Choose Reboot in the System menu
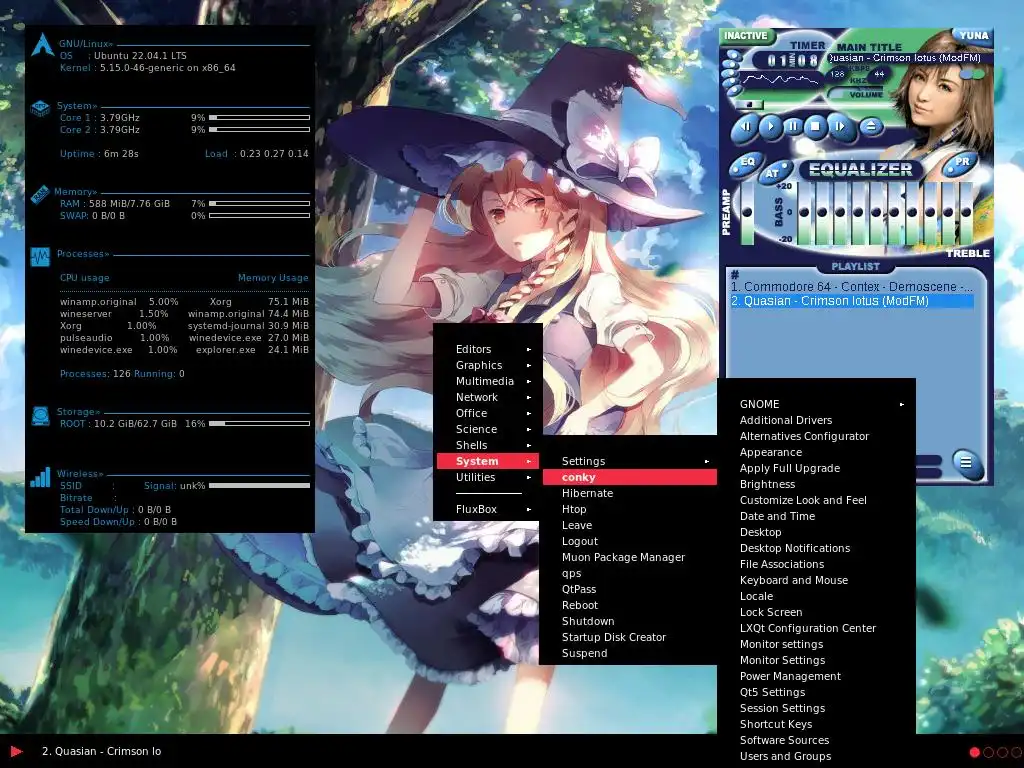The height and width of the screenshot is (768, 1024). 630,605
